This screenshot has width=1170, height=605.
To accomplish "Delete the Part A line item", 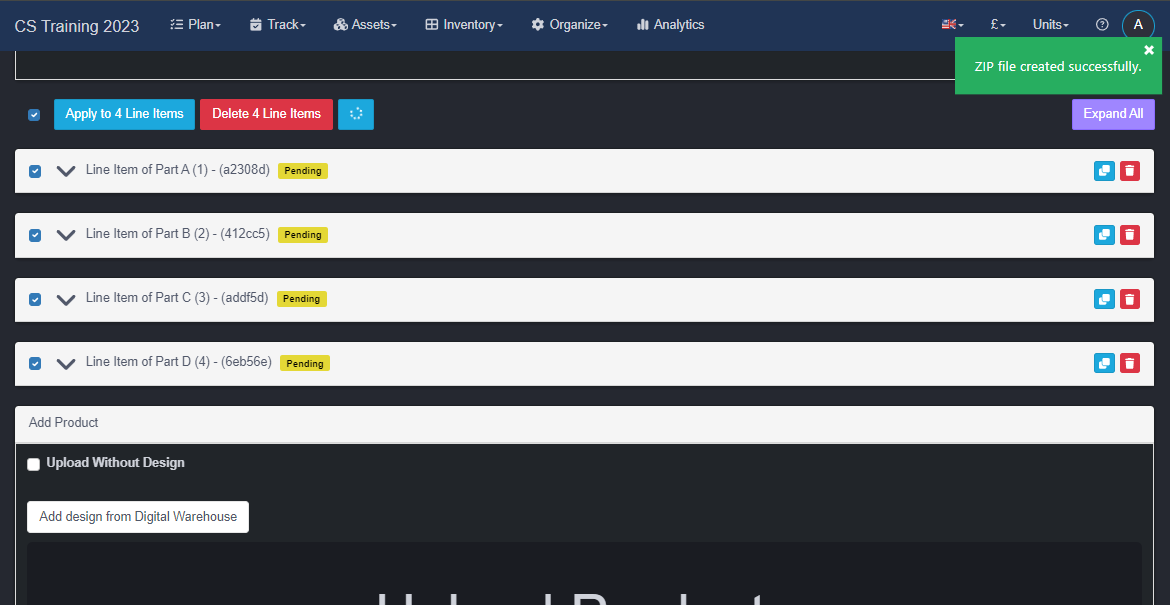I will click(x=1129, y=171).
